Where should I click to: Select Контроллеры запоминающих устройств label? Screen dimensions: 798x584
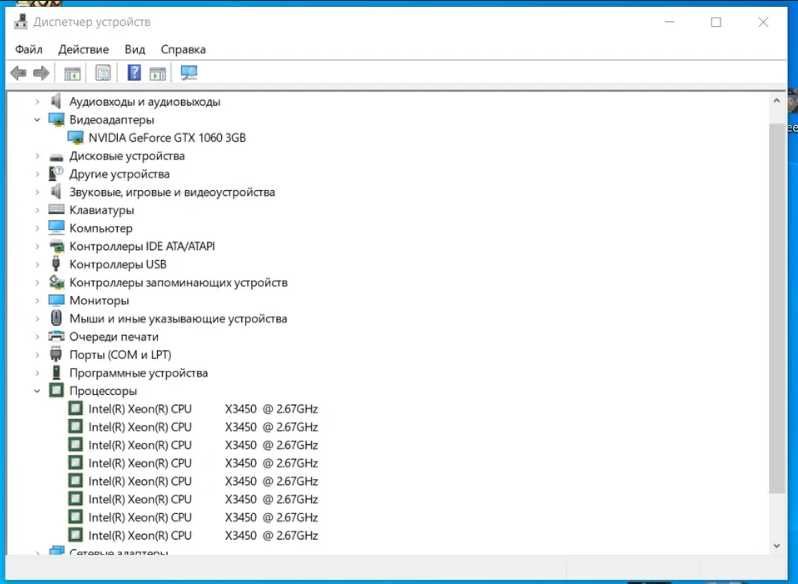coord(178,282)
